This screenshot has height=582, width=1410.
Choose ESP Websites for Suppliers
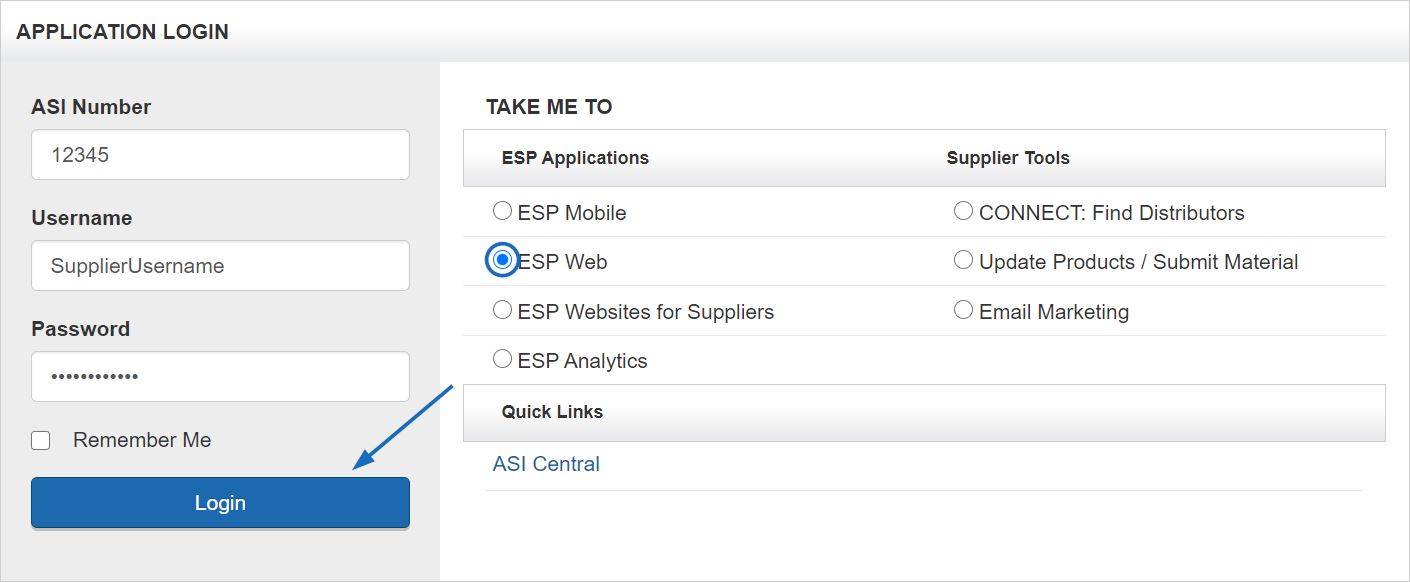click(x=502, y=309)
